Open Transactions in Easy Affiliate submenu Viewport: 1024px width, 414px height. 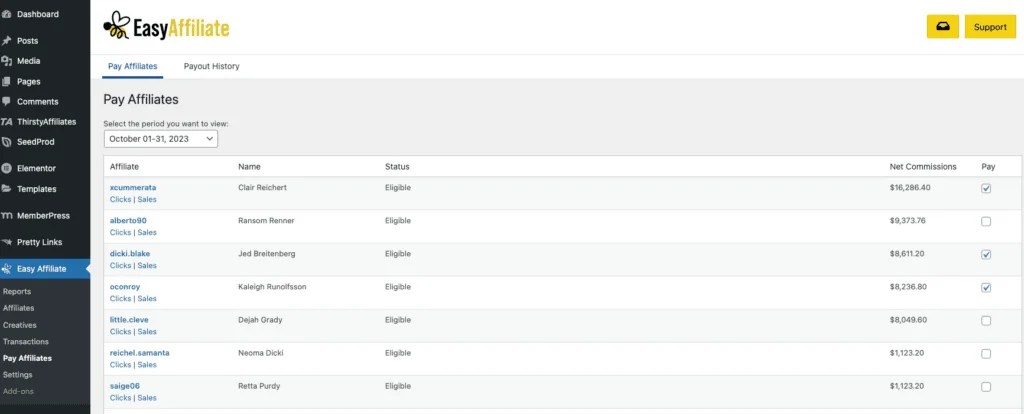[x=26, y=341]
